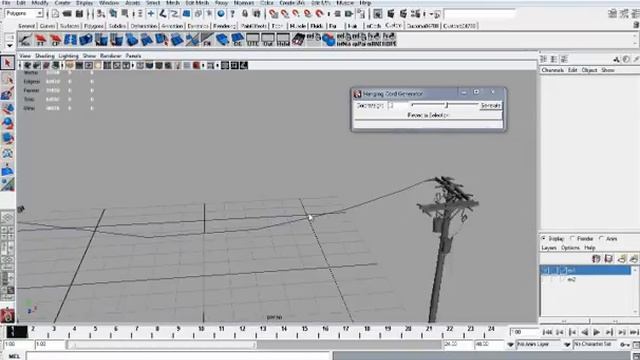Screen dimensions: 640x360
Task: Click the time range slider bar
Action: tap(162, 345)
